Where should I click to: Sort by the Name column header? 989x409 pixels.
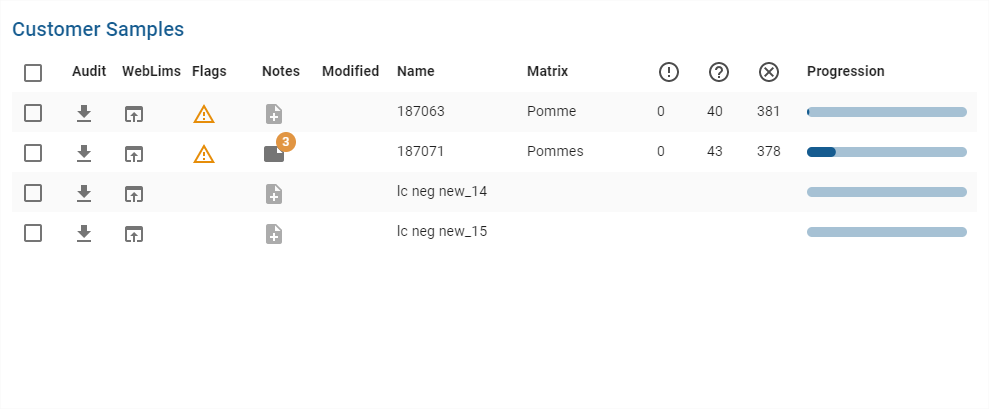415,71
